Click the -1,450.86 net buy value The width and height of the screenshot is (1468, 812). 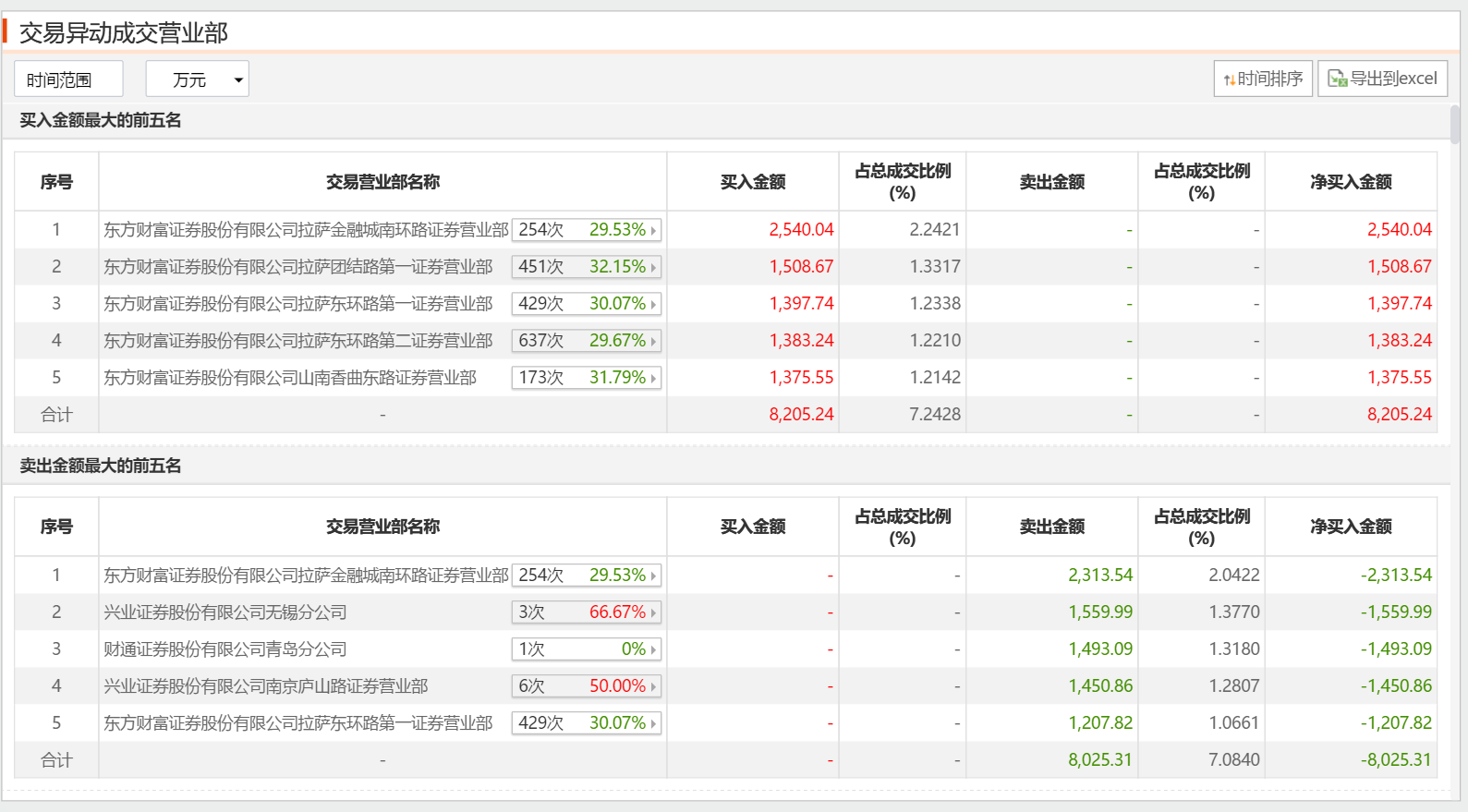[x=1396, y=686]
